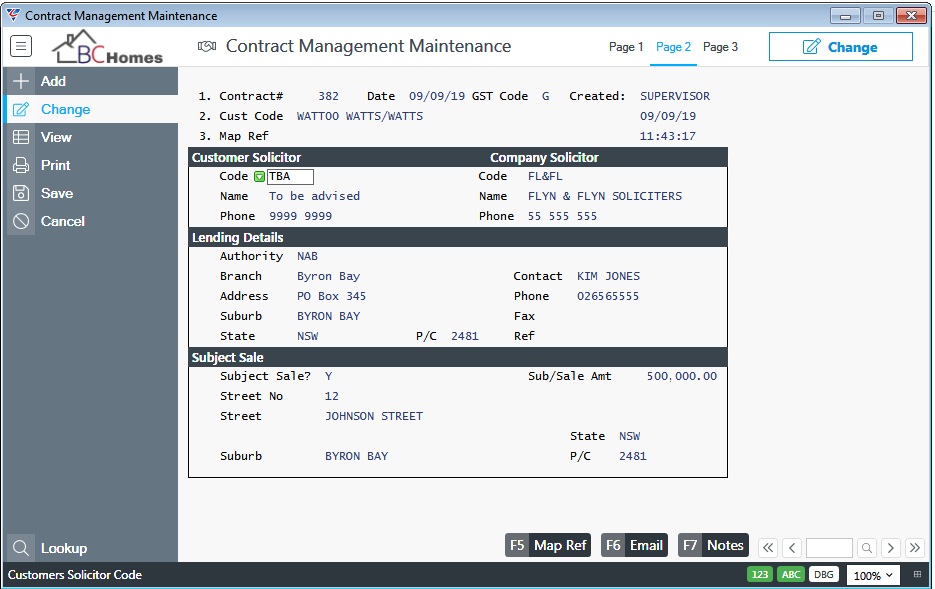
Task: Toggle the DBG debug indicator
Action: [823, 575]
